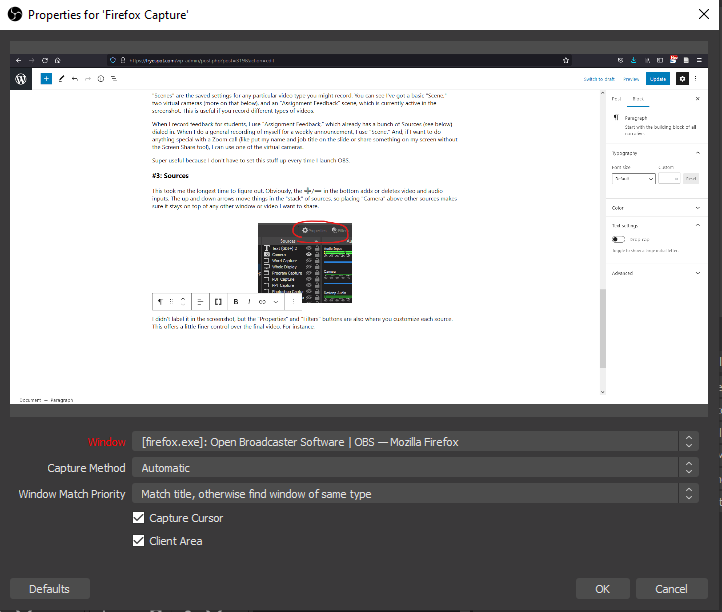Click the Firefox home icon in preview
The height and width of the screenshot is (612, 722).
click(58, 60)
